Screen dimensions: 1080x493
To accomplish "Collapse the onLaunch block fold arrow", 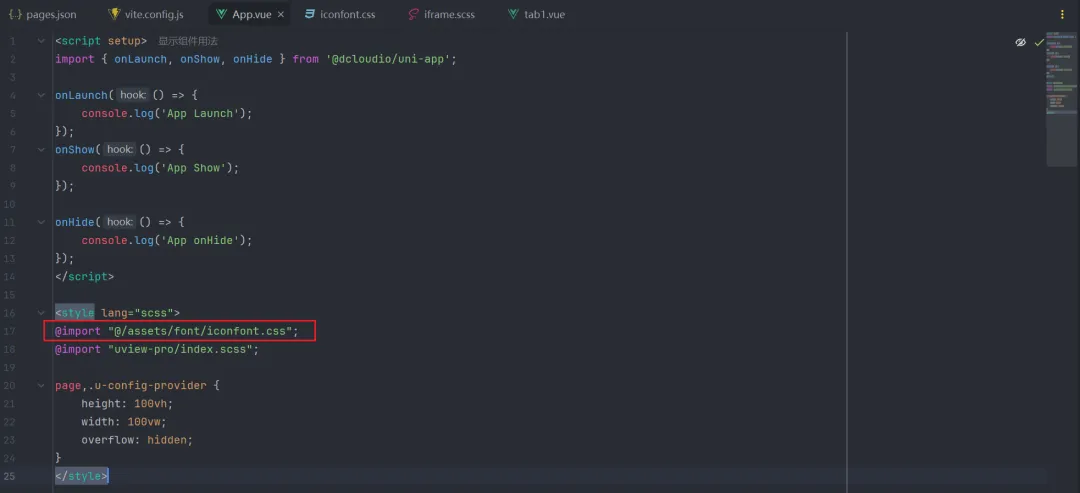I will [41, 95].
